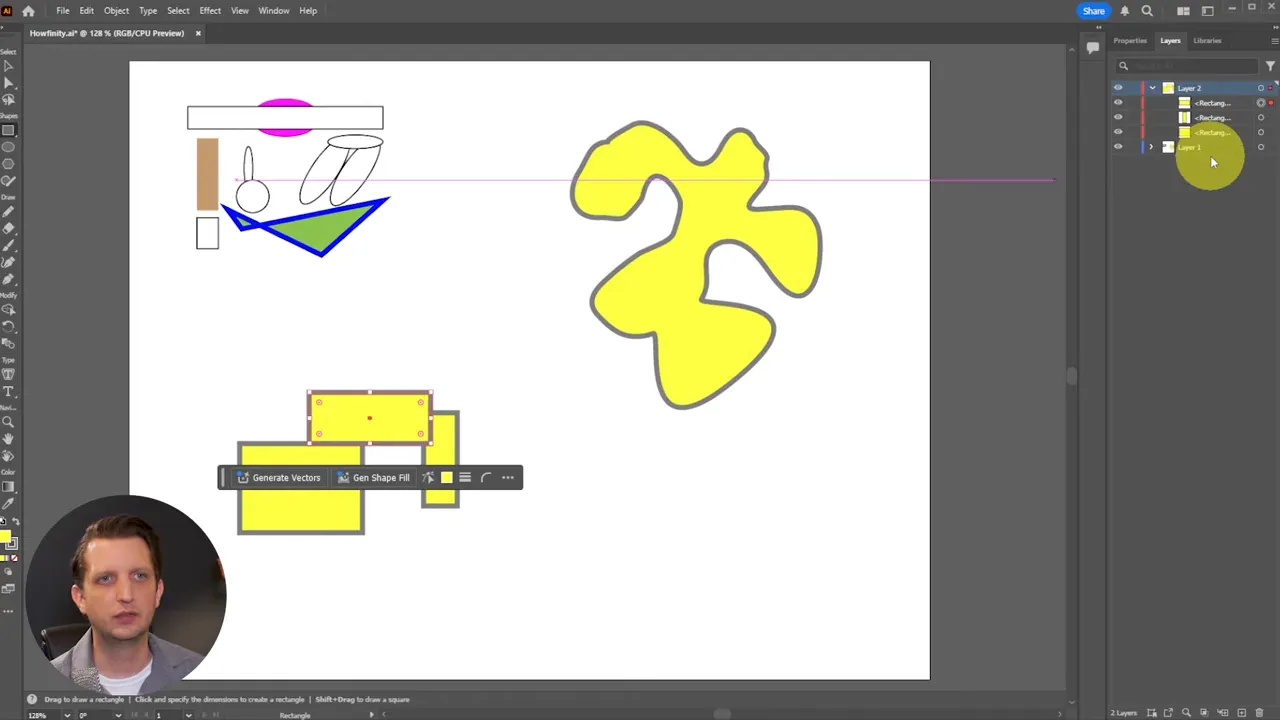Image resolution: width=1280 pixels, height=720 pixels.
Task: Select the Rectangle shape tool
Action: coord(10,129)
